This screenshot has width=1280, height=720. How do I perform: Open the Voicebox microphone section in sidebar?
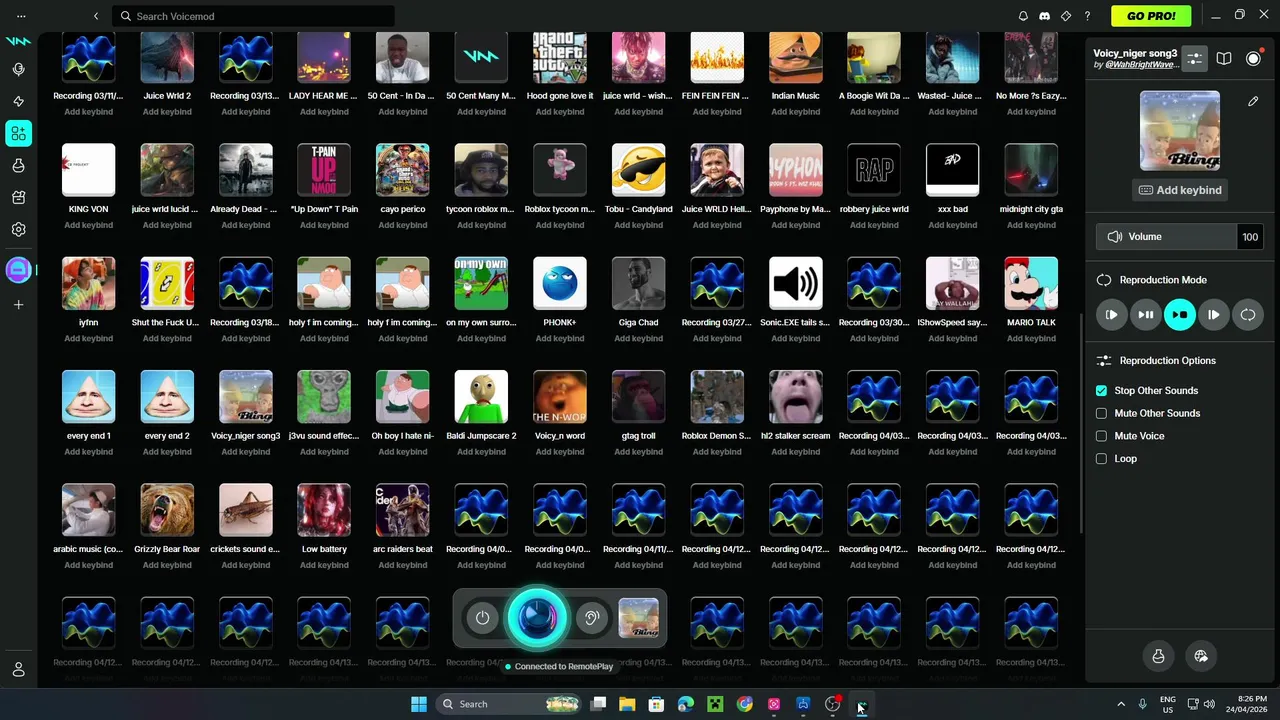click(18, 70)
